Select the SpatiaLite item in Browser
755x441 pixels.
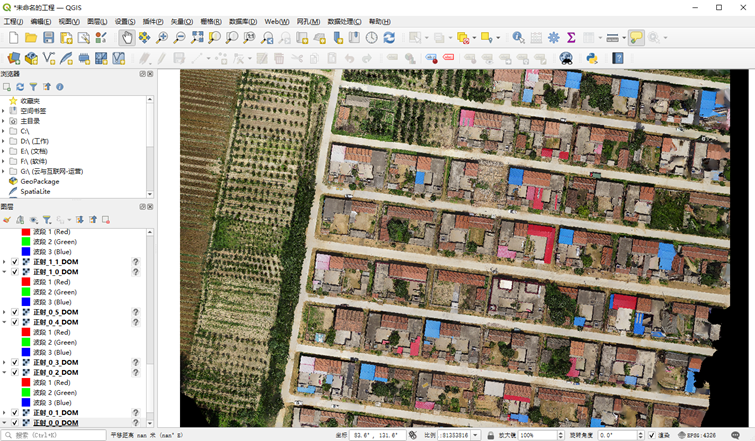[x=35, y=191]
